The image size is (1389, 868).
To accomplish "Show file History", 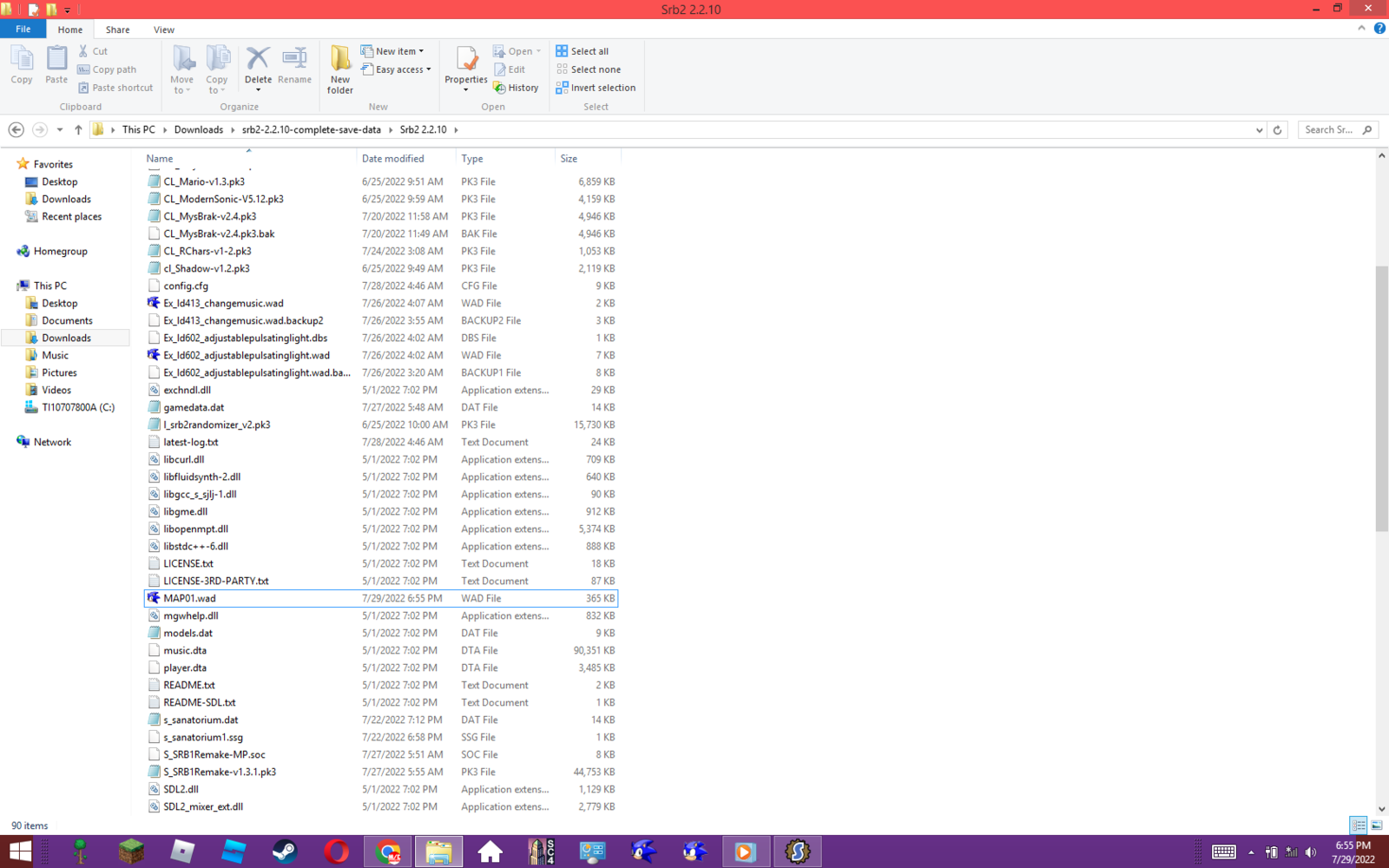I will click(x=516, y=88).
